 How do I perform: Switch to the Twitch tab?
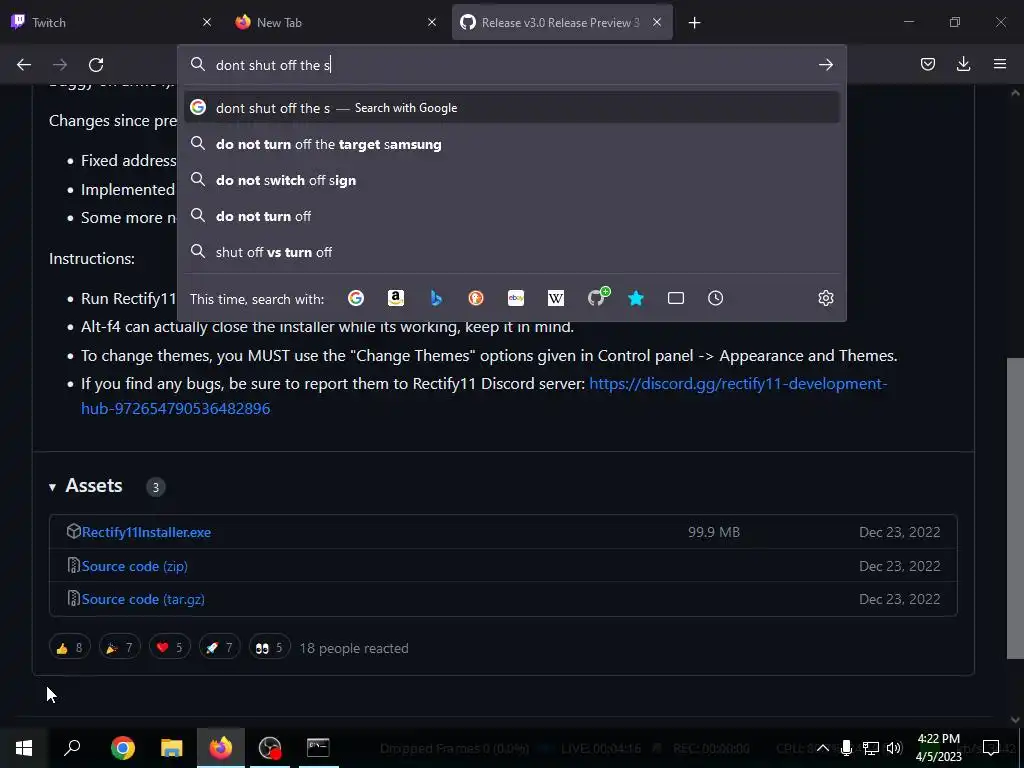coord(112,22)
